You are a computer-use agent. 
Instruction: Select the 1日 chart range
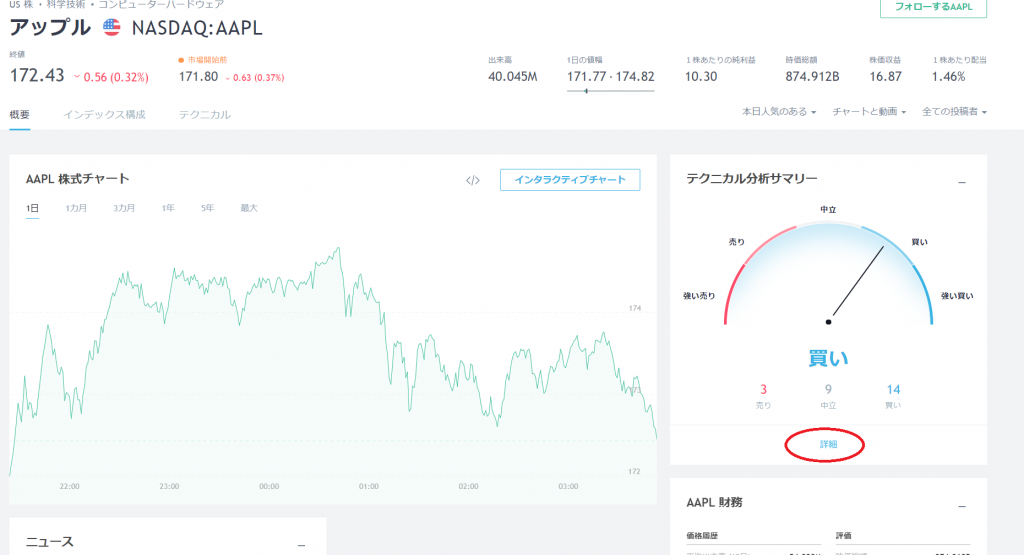click(x=32, y=208)
